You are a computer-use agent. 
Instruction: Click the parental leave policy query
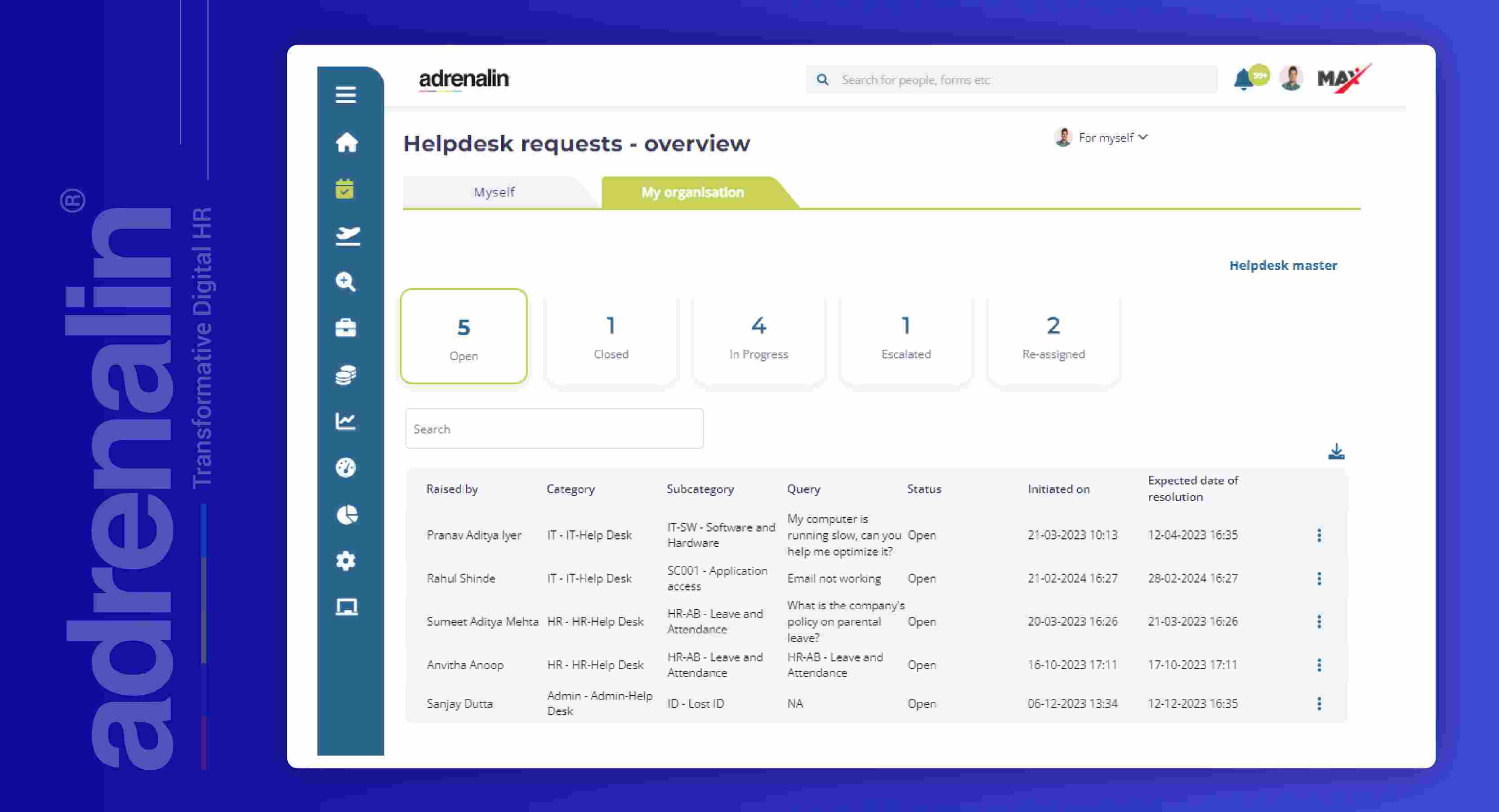pos(846,621)
